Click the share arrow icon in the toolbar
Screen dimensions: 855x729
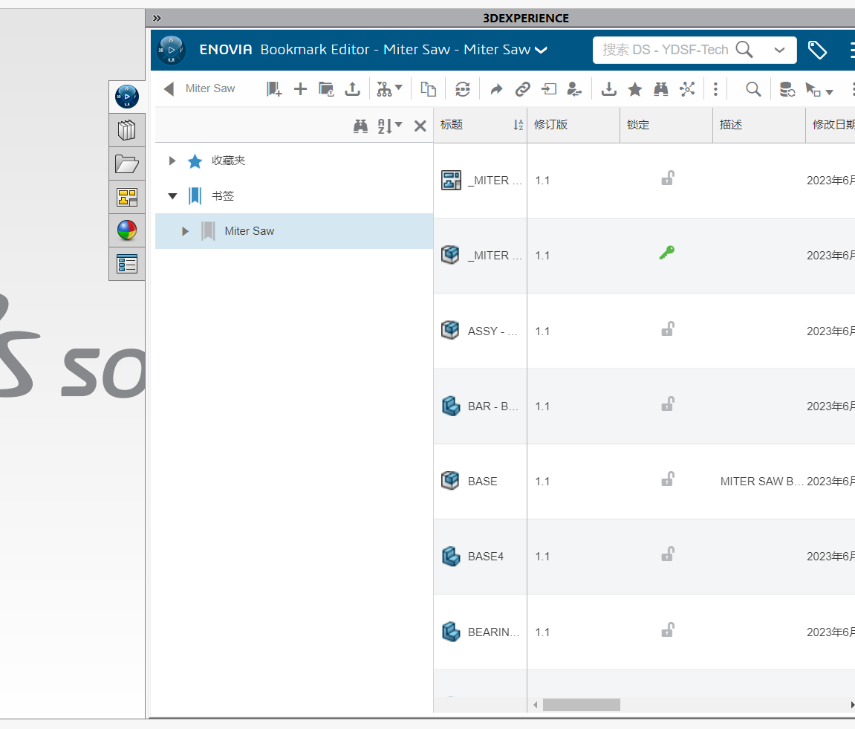click(496, 89)
